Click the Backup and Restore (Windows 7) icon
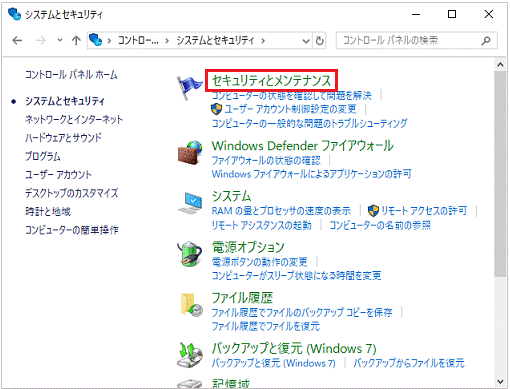The height and width of the screenshot is (389, 510). pos(190,355)
